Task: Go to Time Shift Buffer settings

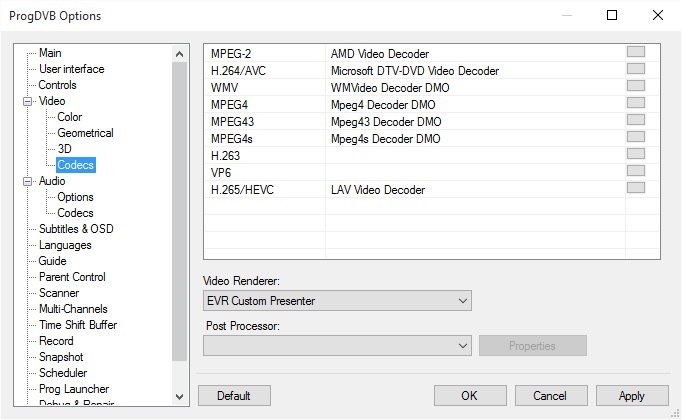Action: [78, 325]
